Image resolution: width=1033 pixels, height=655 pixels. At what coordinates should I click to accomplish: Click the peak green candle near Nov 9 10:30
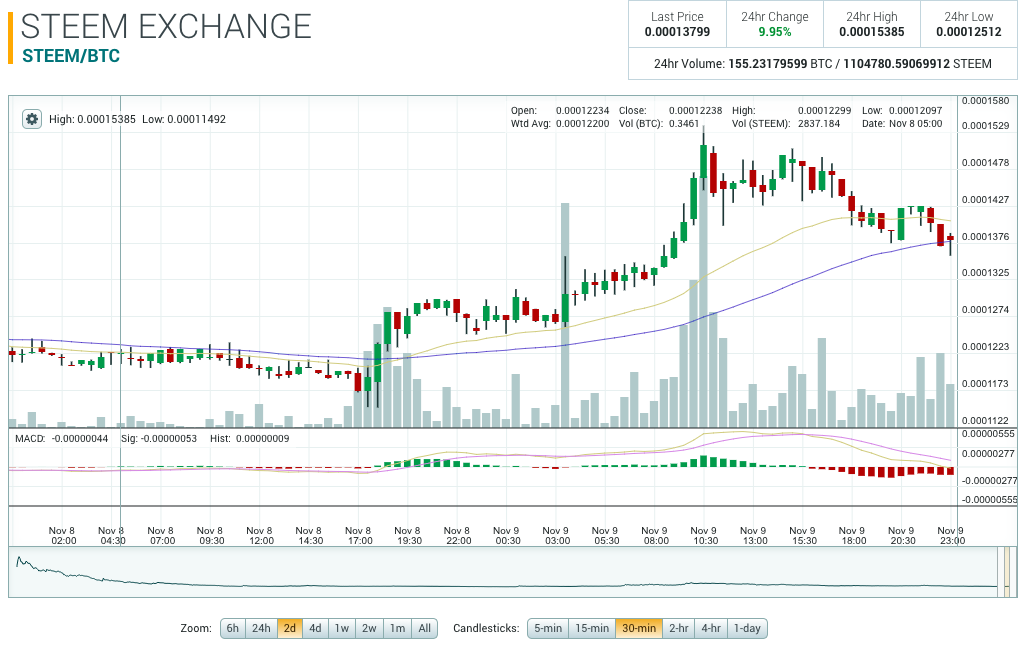pos(704,161)
